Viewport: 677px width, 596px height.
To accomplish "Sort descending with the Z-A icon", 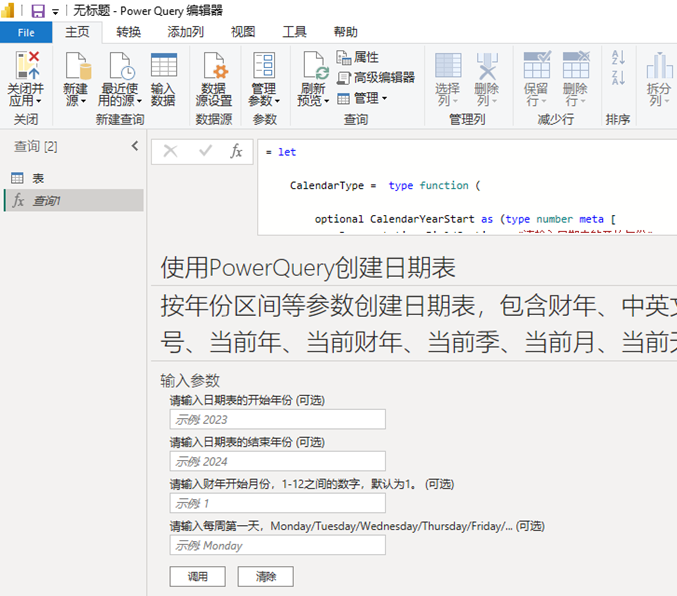I will point(618,78).
